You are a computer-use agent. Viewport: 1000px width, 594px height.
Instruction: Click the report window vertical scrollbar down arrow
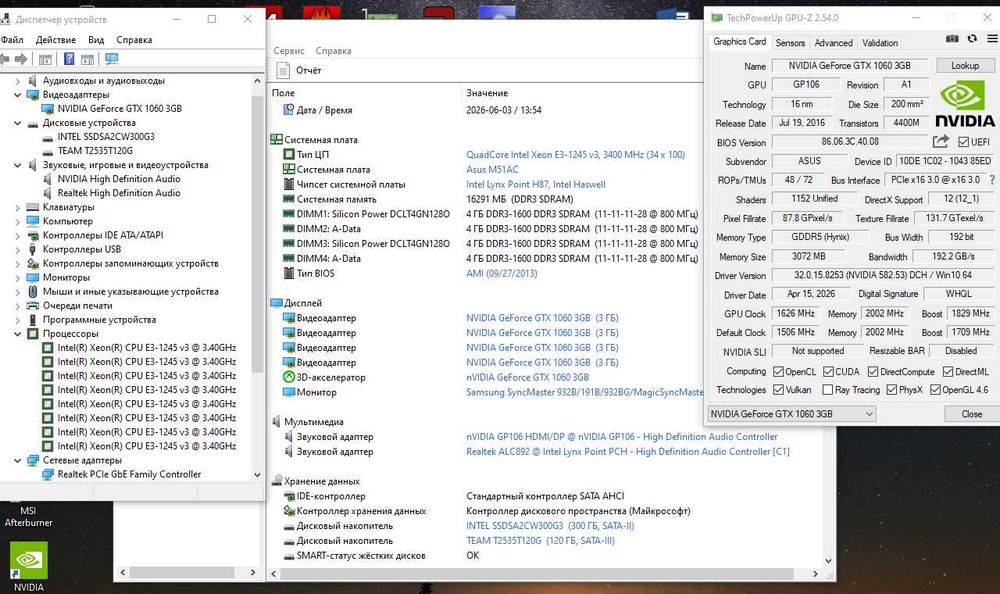pyautogui.click(x=828, y=561)
